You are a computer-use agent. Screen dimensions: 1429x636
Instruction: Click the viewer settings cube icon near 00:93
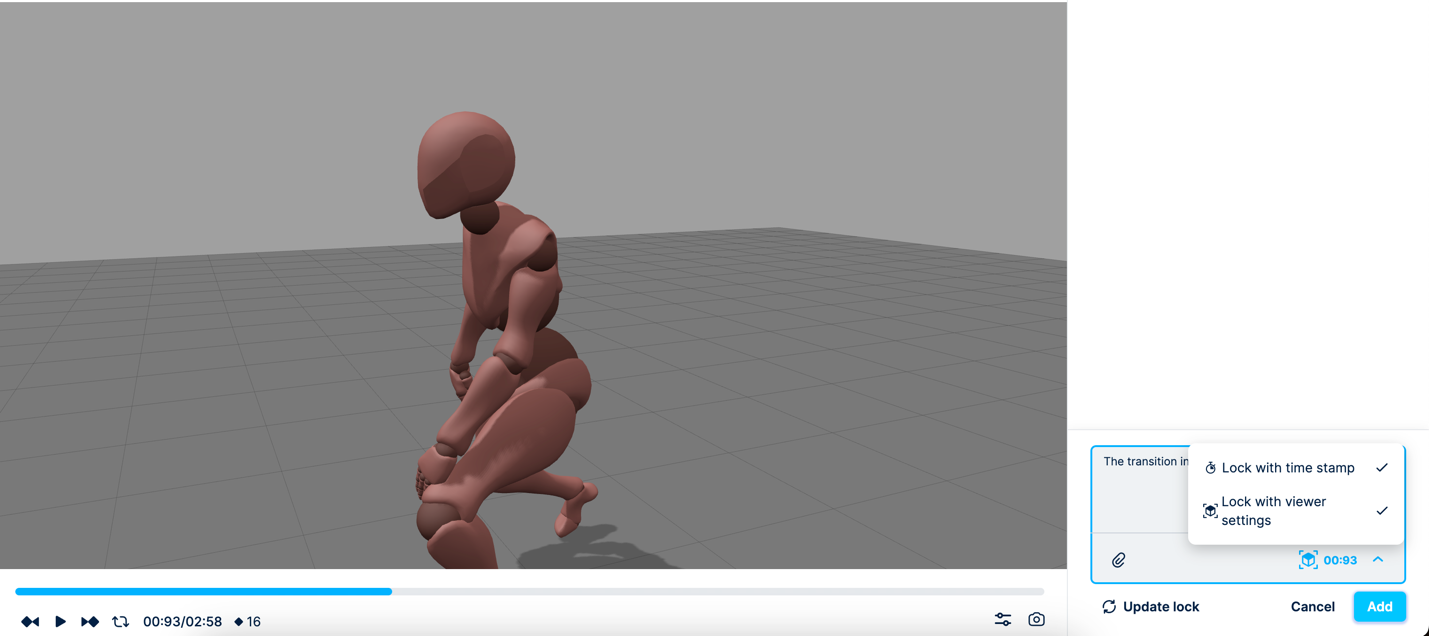coord(1308,559)
